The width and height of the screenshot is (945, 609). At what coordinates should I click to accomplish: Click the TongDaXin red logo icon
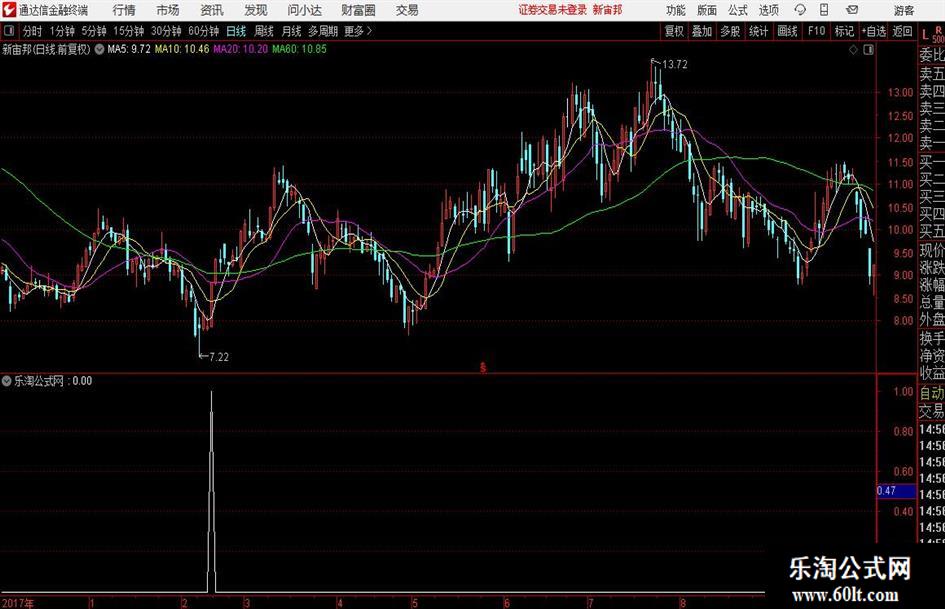click(x=9, y=10)
